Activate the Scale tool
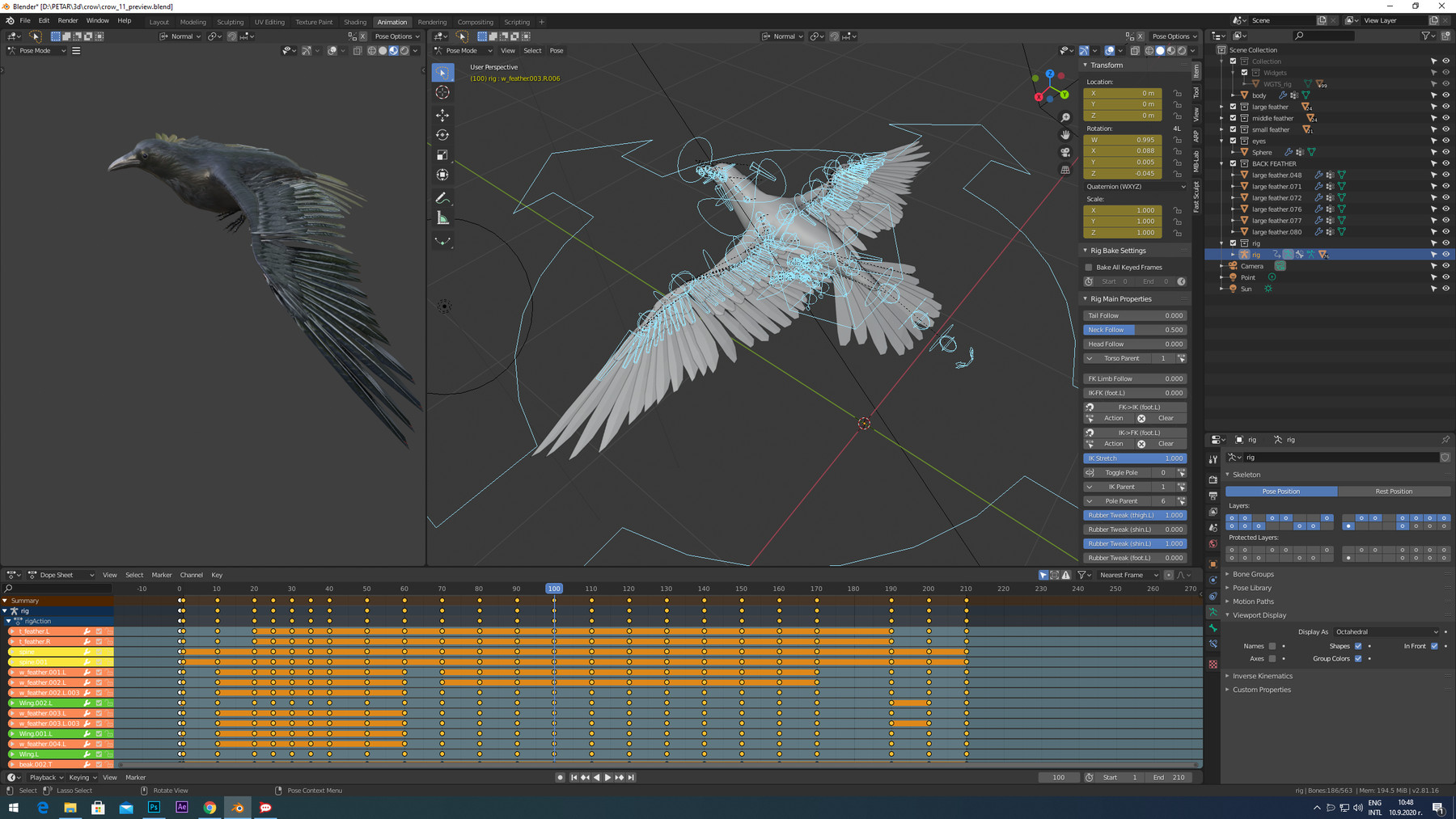This screenshot has width=1456, height=819. coord(442,155)
